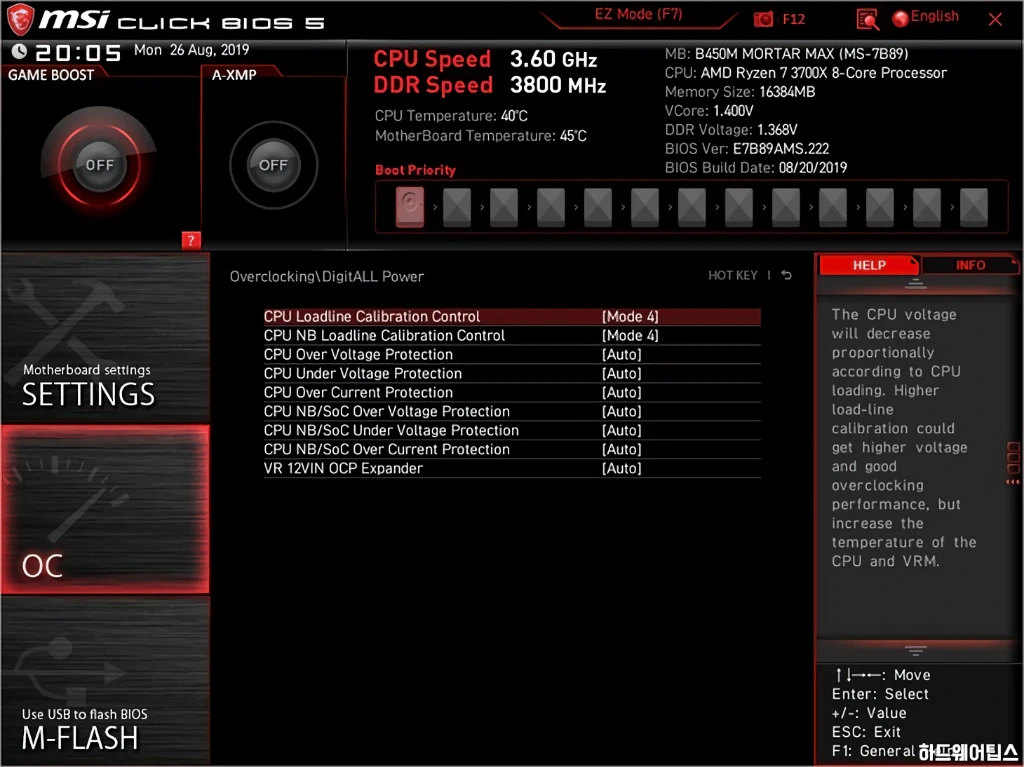Click the back arrow icon beside HOT KEY
Screen dimensions: 1024x767
coord(786,275)
